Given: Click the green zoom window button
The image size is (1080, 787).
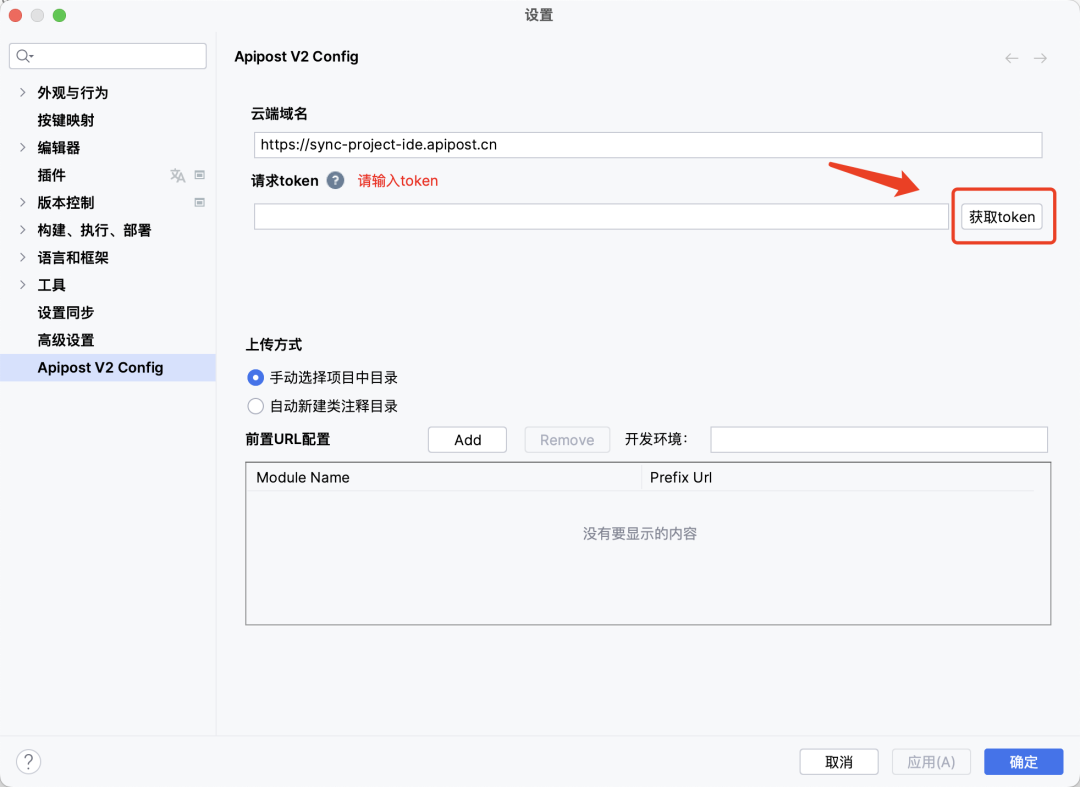Looking at the screenshot, I should pos(60,15).
